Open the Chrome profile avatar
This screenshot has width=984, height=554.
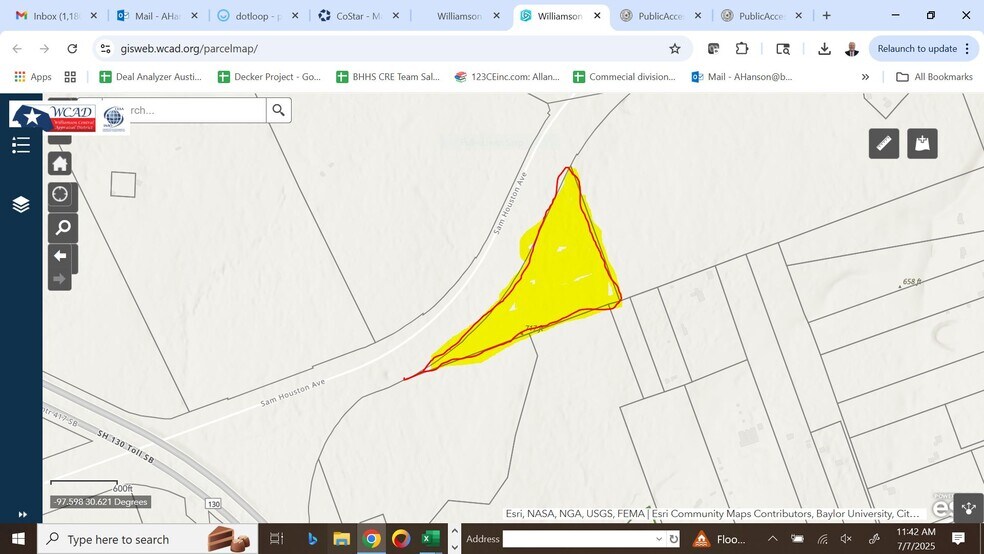[x=852, y=48]
